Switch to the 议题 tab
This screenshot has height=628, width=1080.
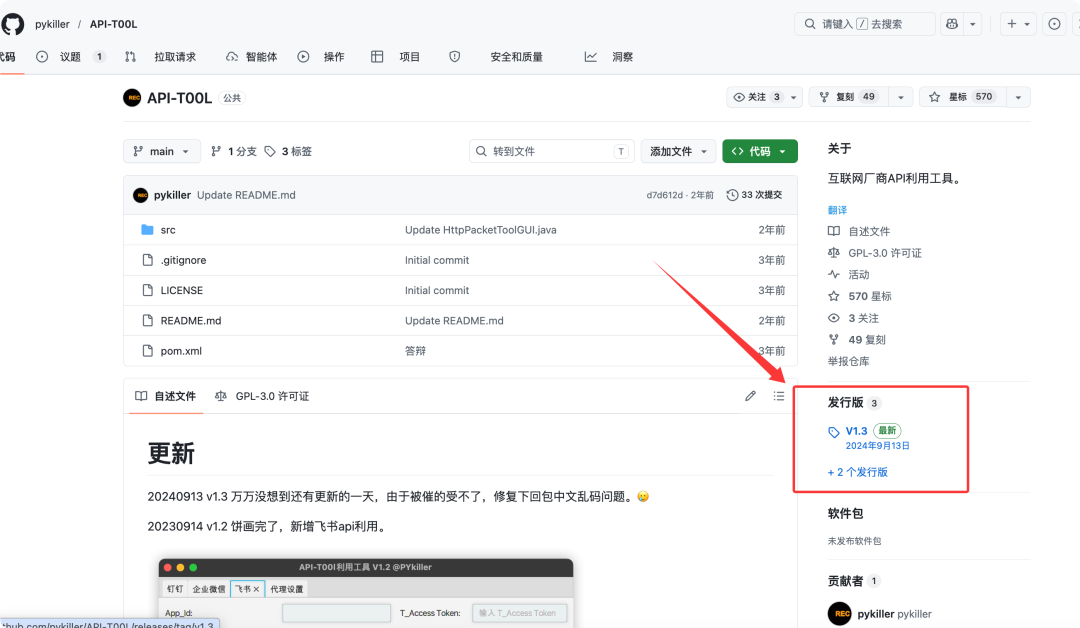[70, 57]
